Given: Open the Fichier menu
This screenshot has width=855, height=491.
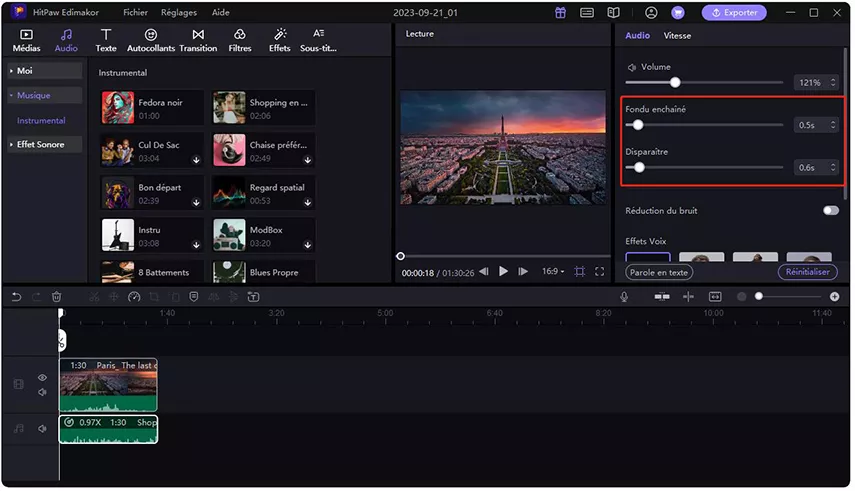Looking at the screenshot, I should [135, 12].
